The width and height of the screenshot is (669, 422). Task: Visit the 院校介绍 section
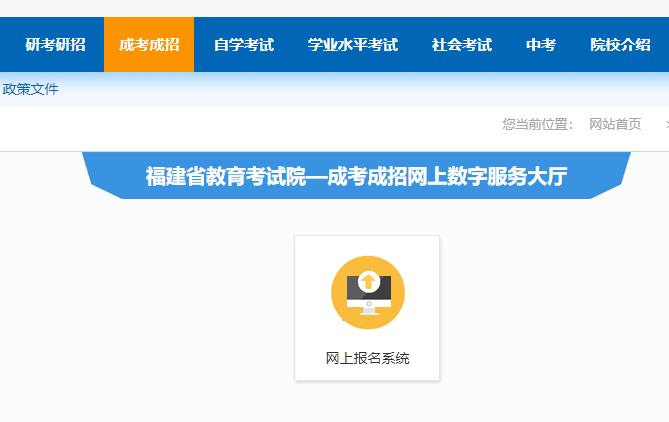(x=620, y=45)
